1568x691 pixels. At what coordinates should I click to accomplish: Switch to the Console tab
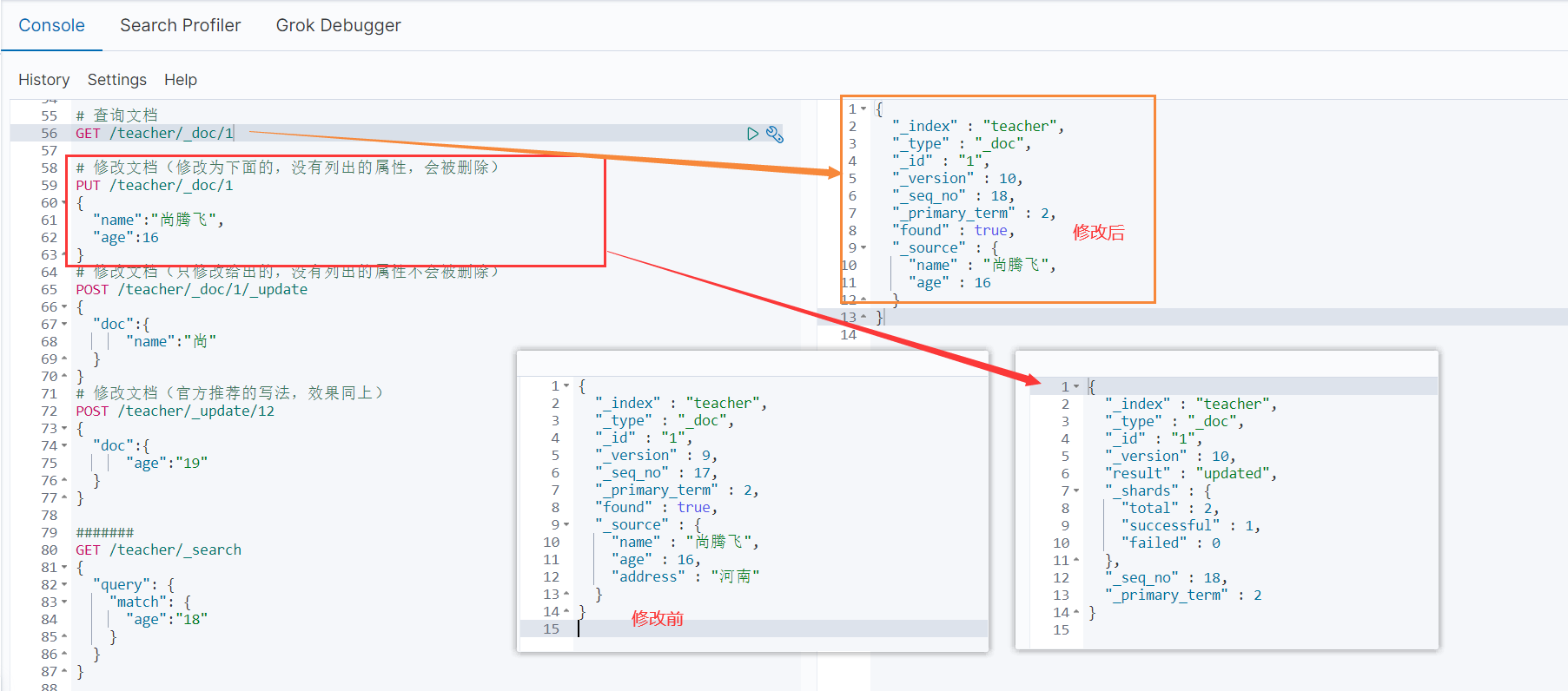point(52,25)
